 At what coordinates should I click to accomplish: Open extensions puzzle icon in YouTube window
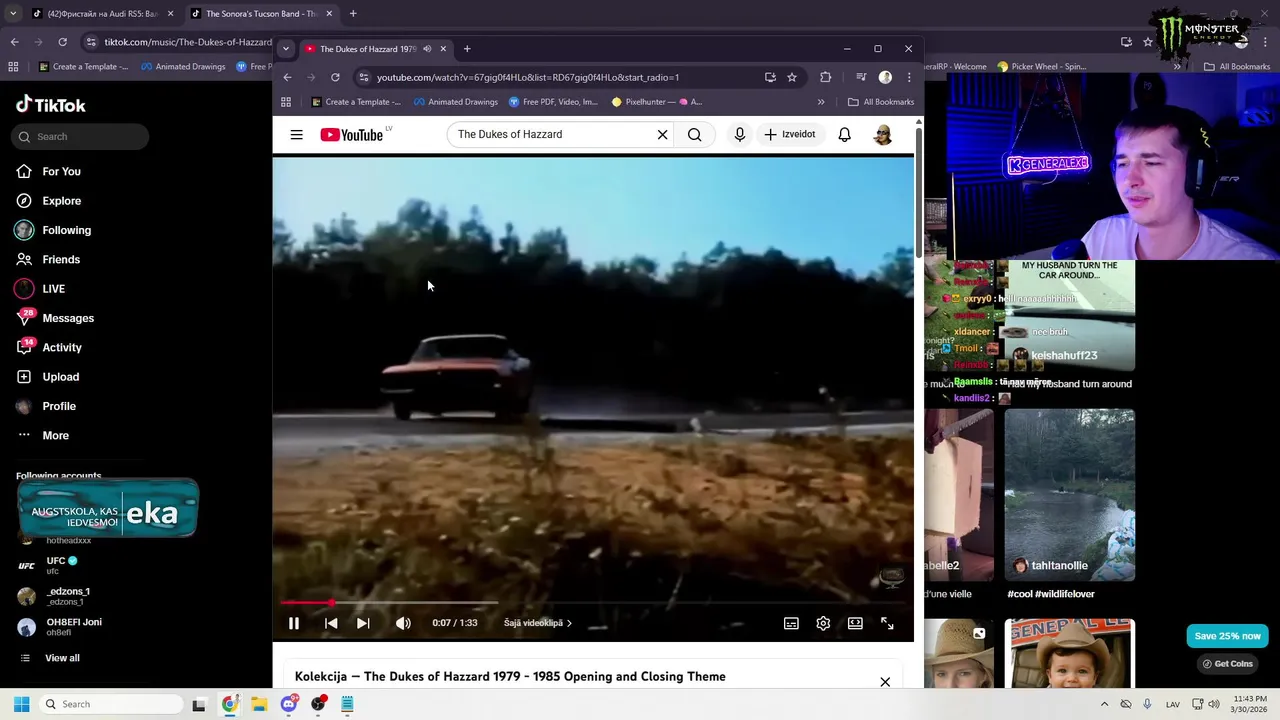pos(825,77)
